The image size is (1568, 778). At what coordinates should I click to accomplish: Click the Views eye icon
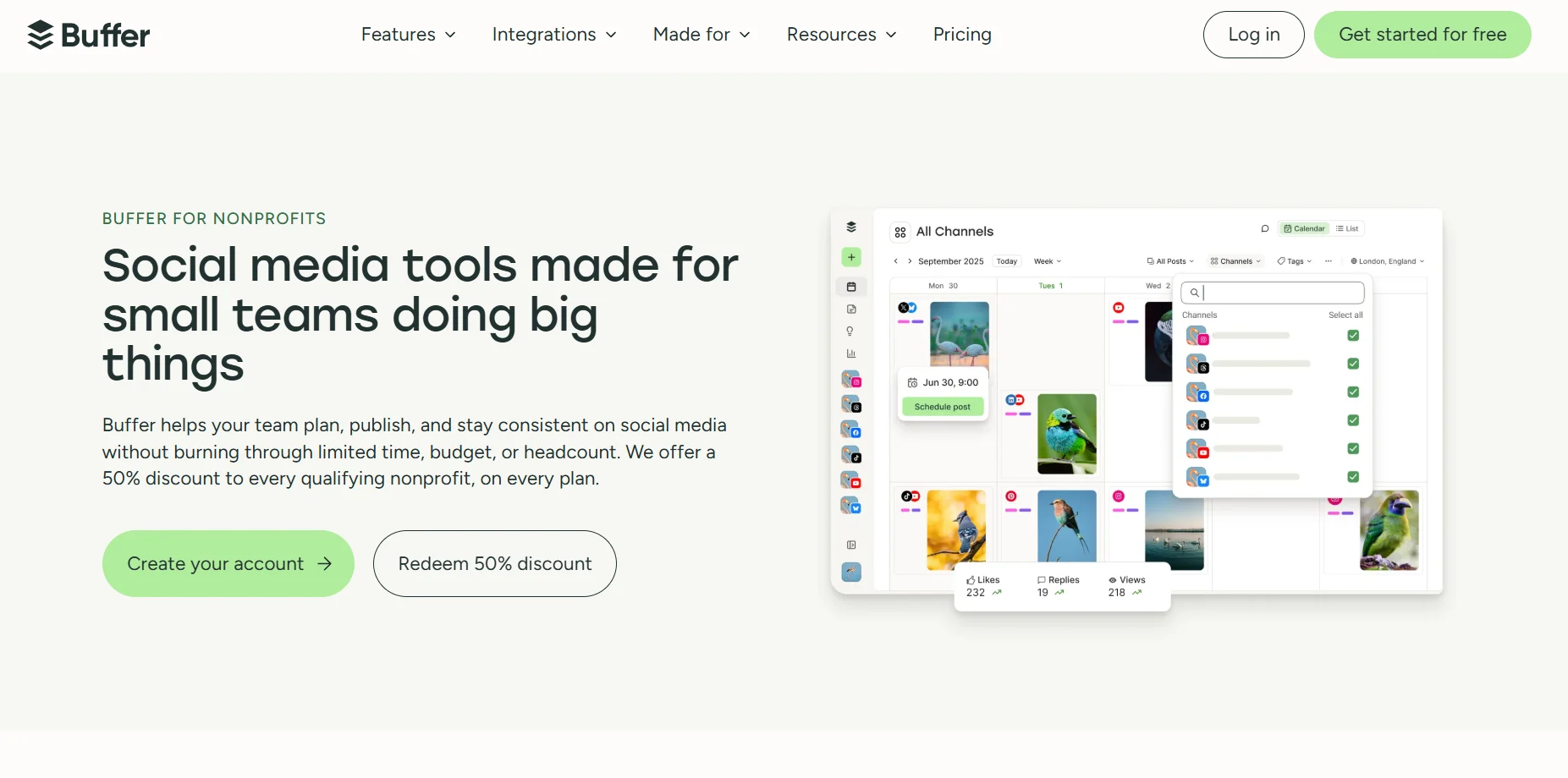tap(1113, 580)
